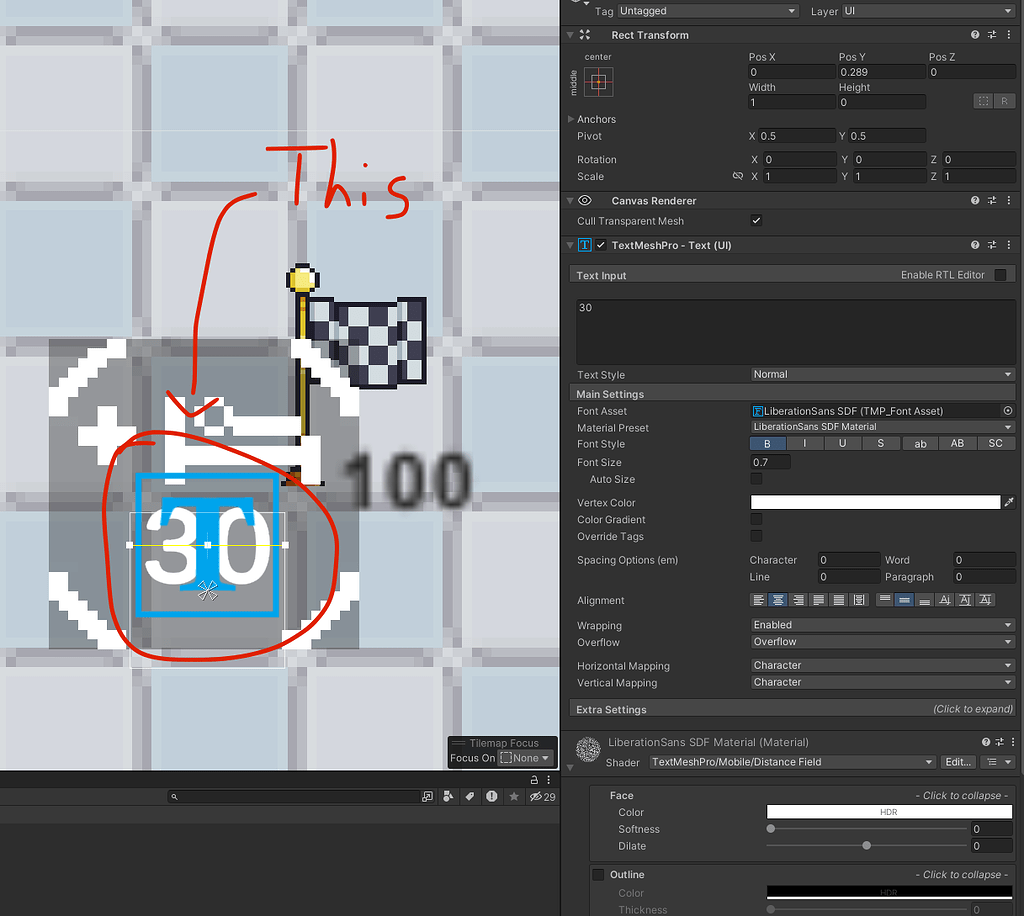Enable the Color Gradient checkbox
1024x916 pixels.
coord(757,519)
